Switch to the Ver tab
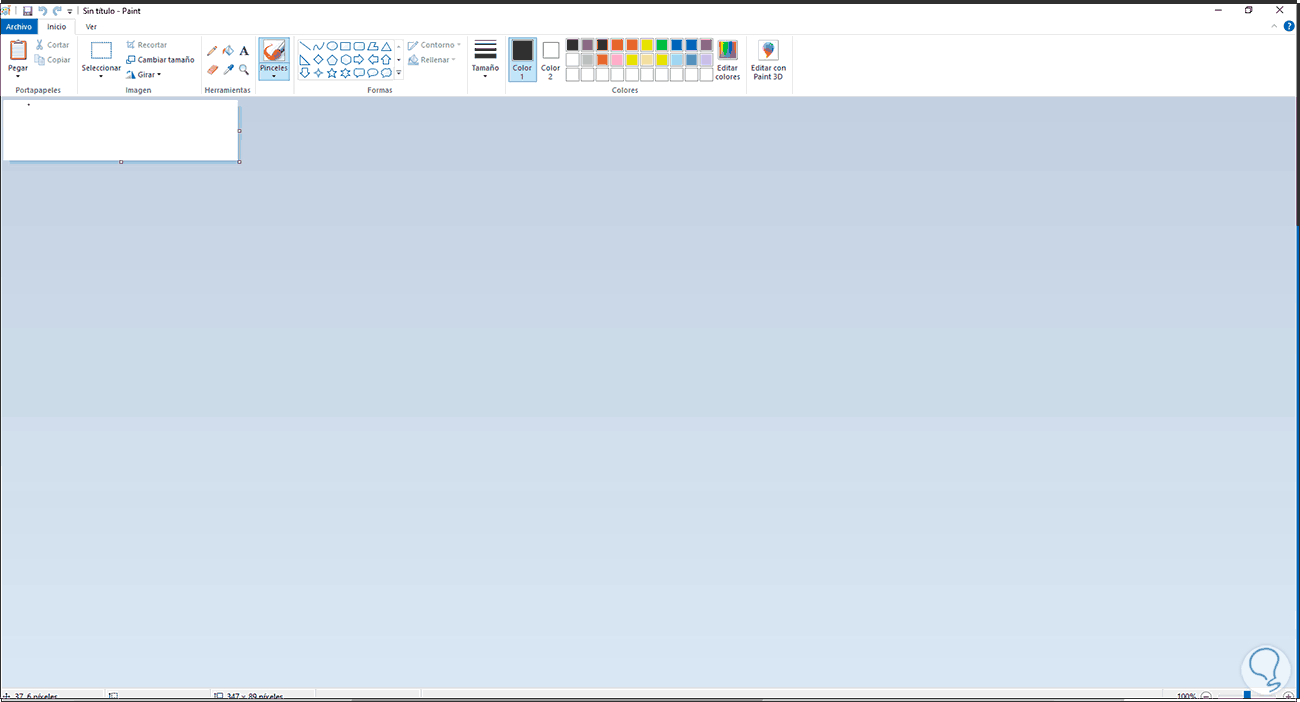 click(91, 27)
